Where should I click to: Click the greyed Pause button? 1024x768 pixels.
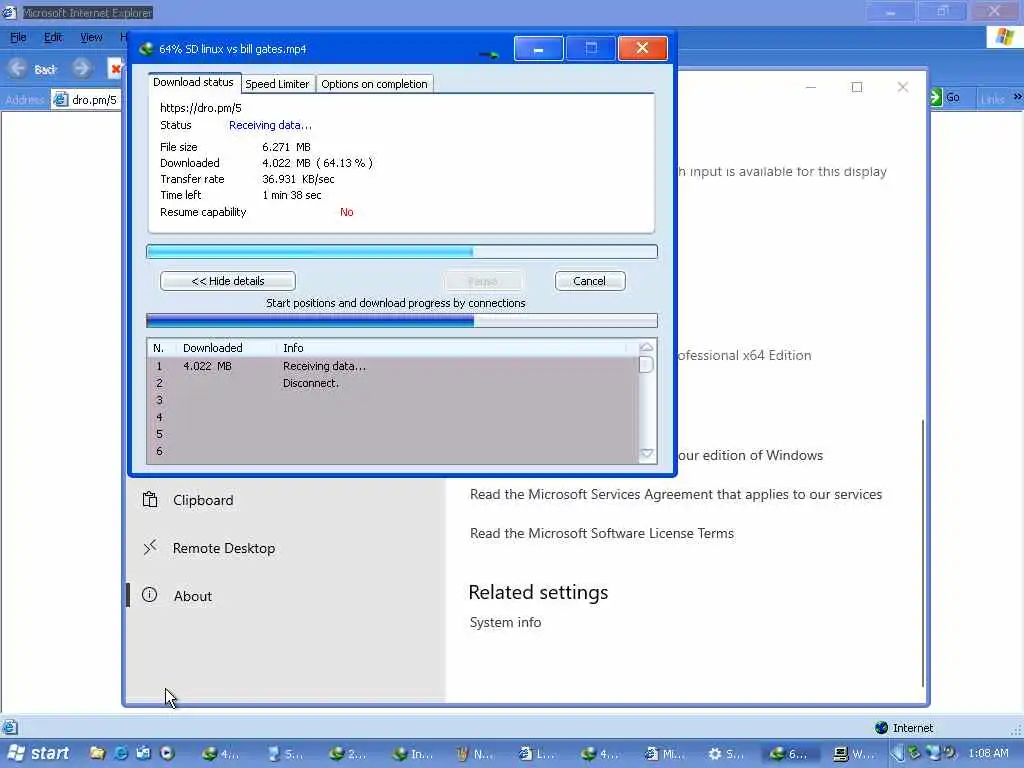point(483,281)
